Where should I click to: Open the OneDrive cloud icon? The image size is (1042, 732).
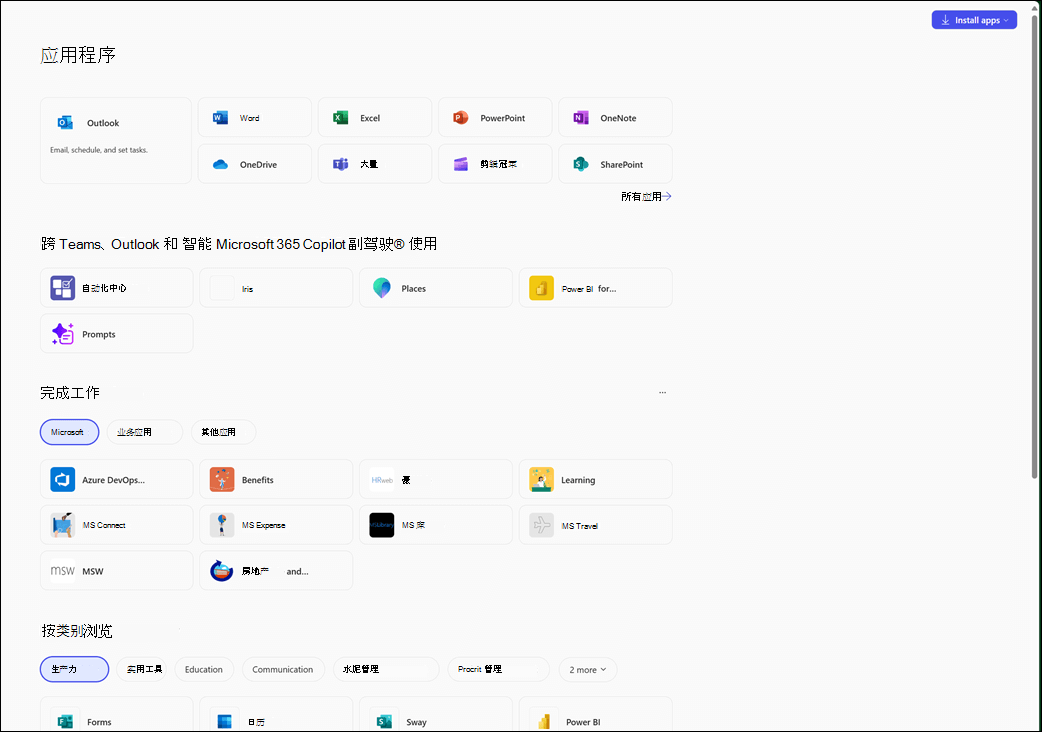[x=220, y=164]
